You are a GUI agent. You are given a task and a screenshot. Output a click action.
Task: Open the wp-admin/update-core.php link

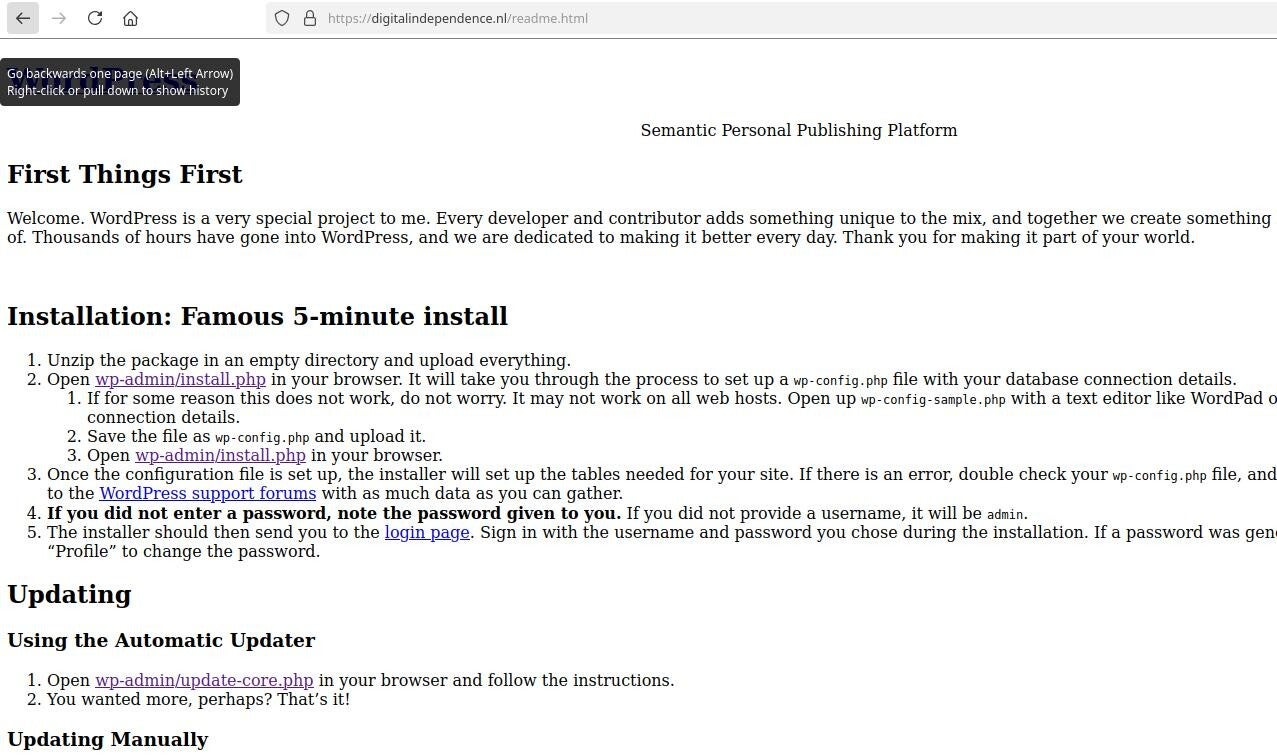(x=204, y=681)
